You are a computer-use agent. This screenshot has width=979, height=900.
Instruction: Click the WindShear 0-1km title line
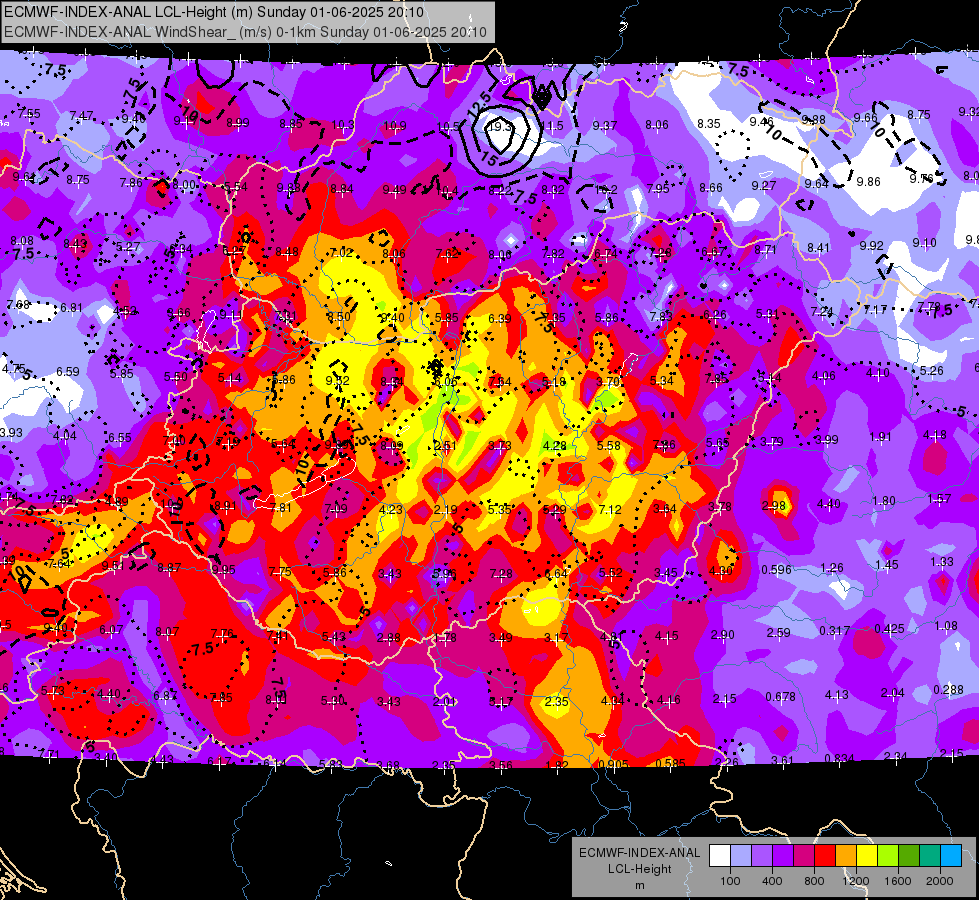[245, 32]
